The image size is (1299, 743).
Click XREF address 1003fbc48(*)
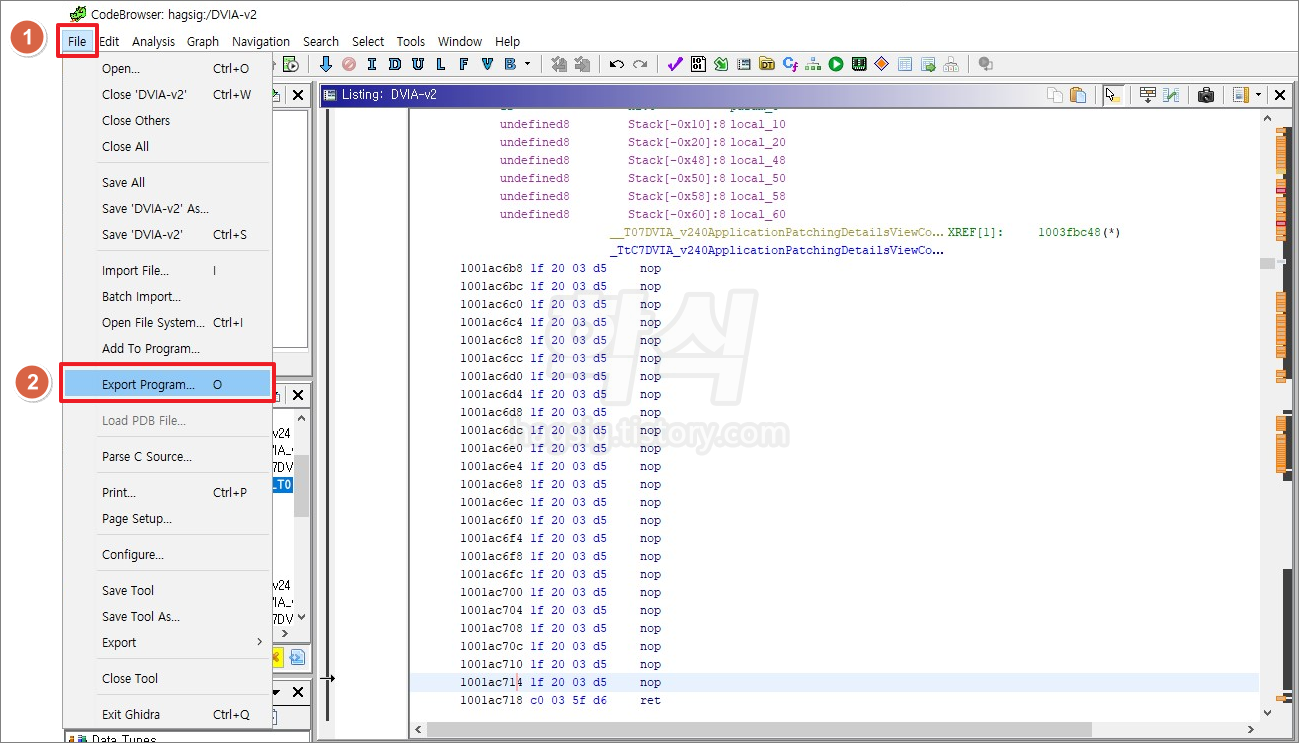(1079, 232)
